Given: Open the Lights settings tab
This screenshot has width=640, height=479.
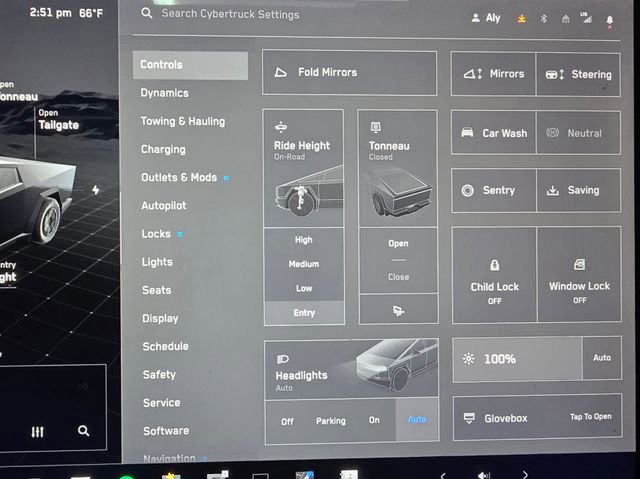Looking at the screenshot, I should click(x=157, y=262).
